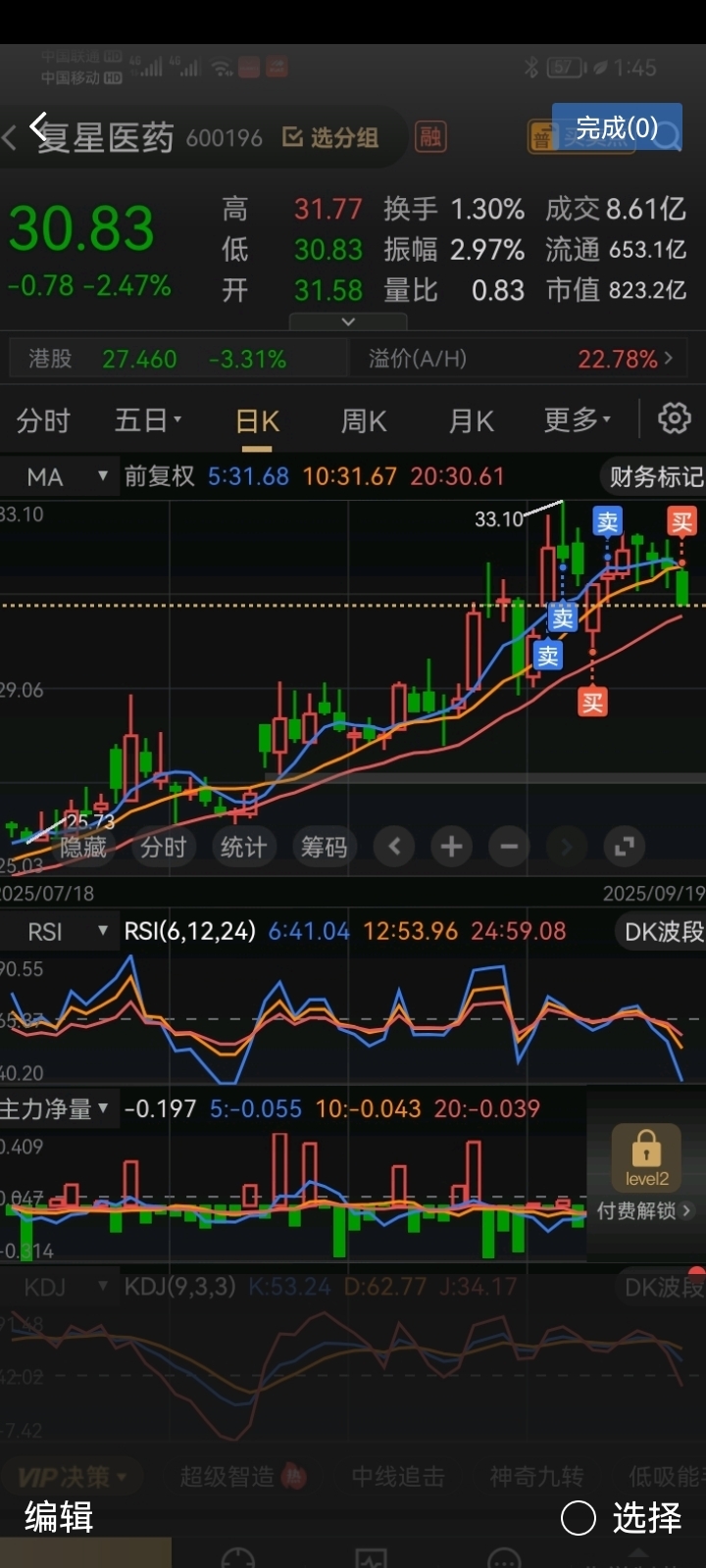Switch to the 周K tab
Image resolution: width=706 pixels, height=1568 pixels.
point(364,421)
